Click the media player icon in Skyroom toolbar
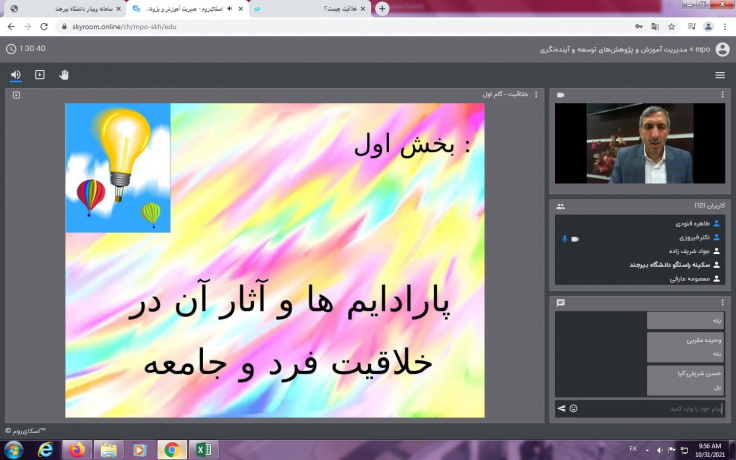 tap(40, 74)
